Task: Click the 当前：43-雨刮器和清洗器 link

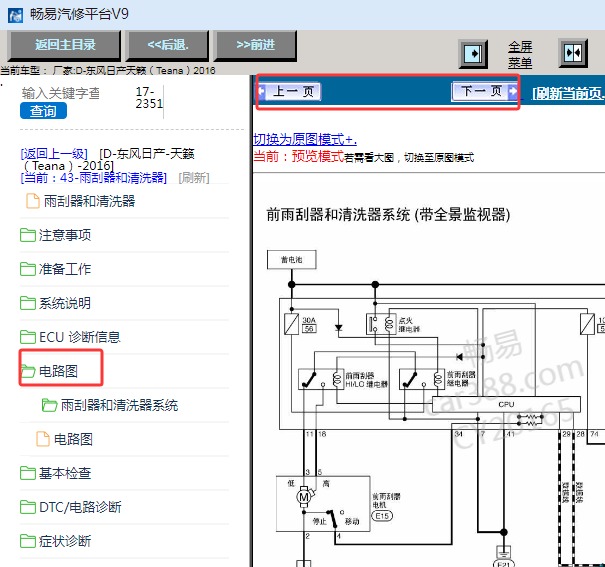Action: click(x=93, y=178)
